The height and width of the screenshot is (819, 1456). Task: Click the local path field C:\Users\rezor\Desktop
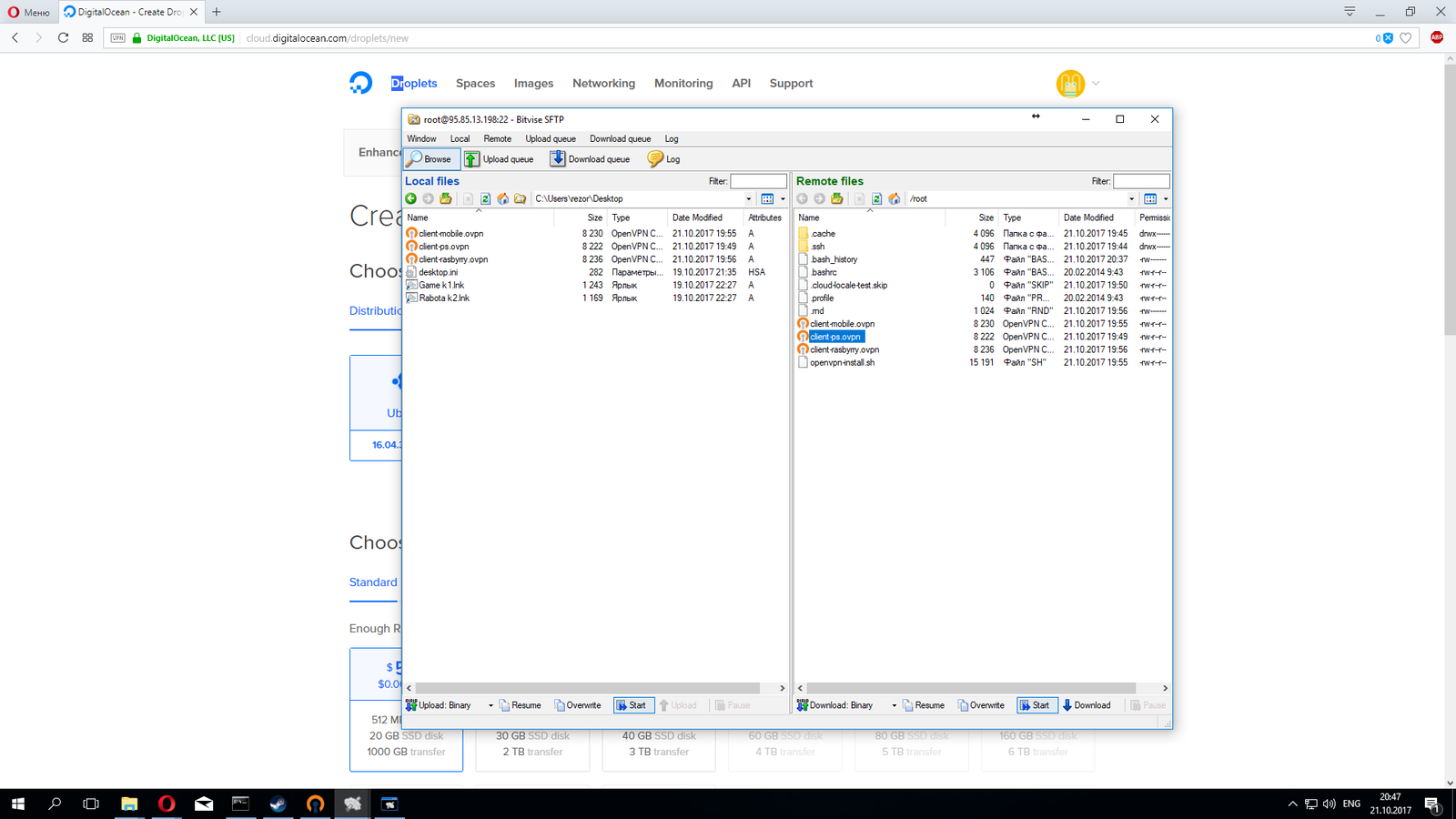[637, 198]
